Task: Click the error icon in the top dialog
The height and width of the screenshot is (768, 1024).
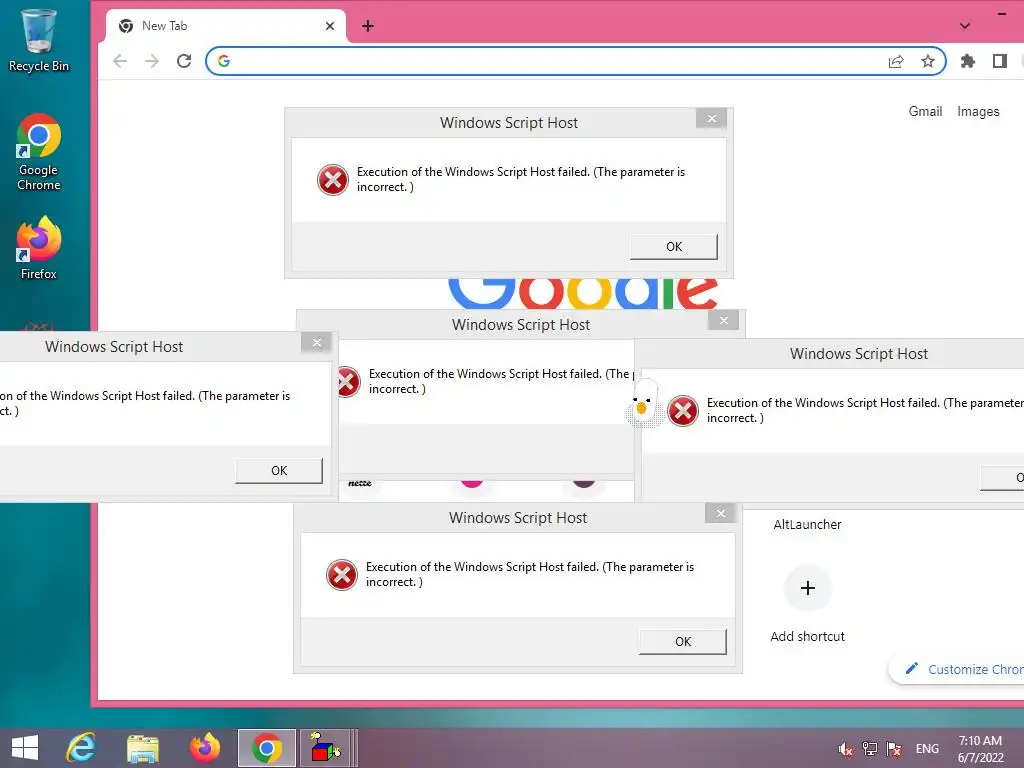Action: point(333,180)
